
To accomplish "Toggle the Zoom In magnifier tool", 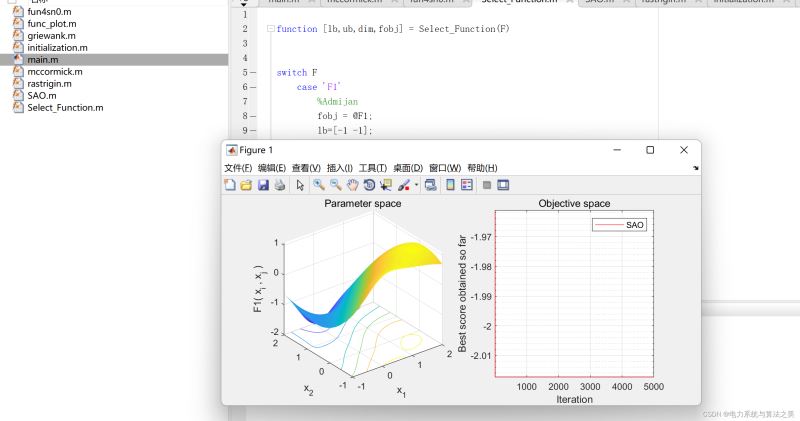I will pos(319,185).
